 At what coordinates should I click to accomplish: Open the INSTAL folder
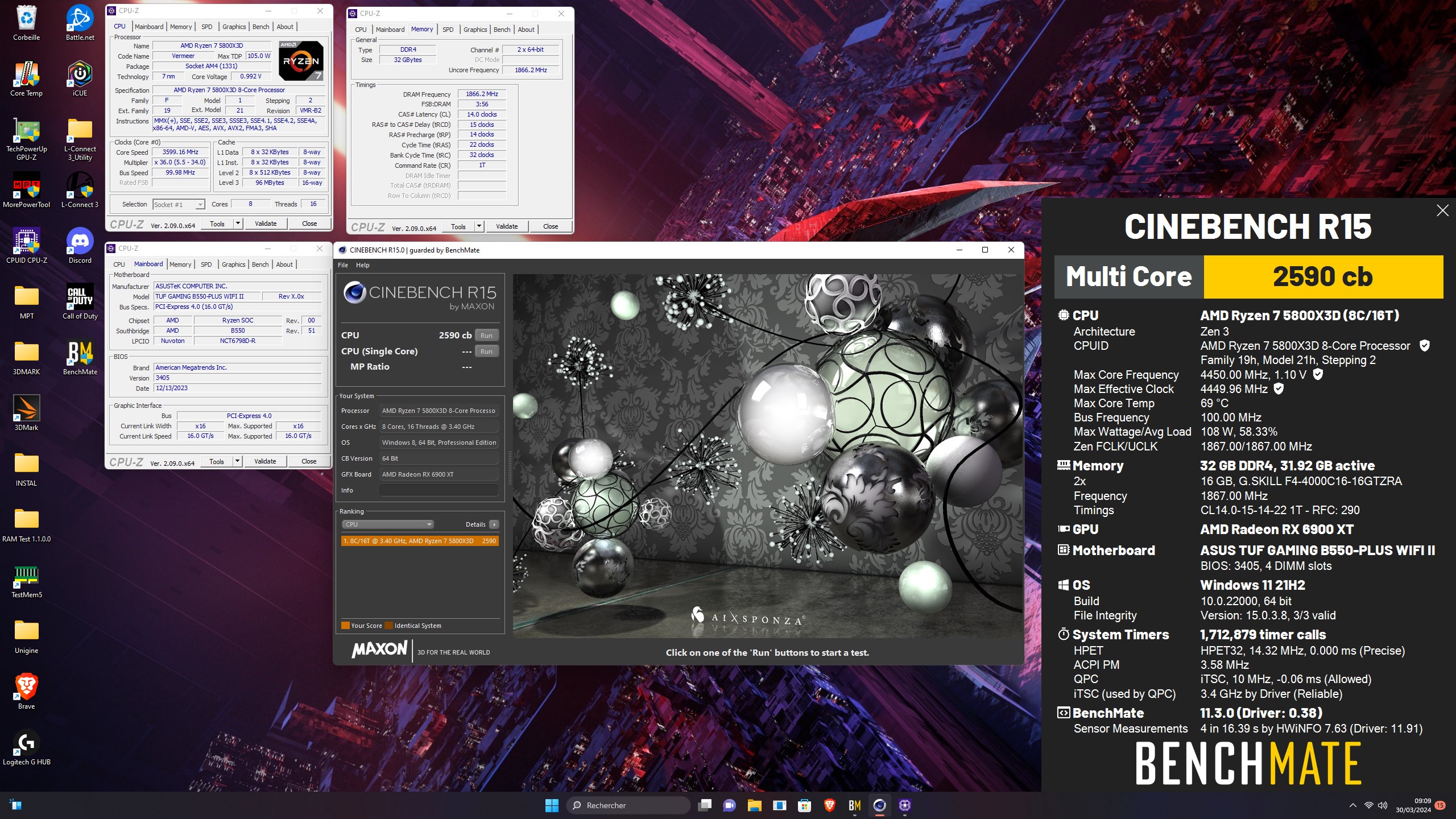tap(26, 469)
